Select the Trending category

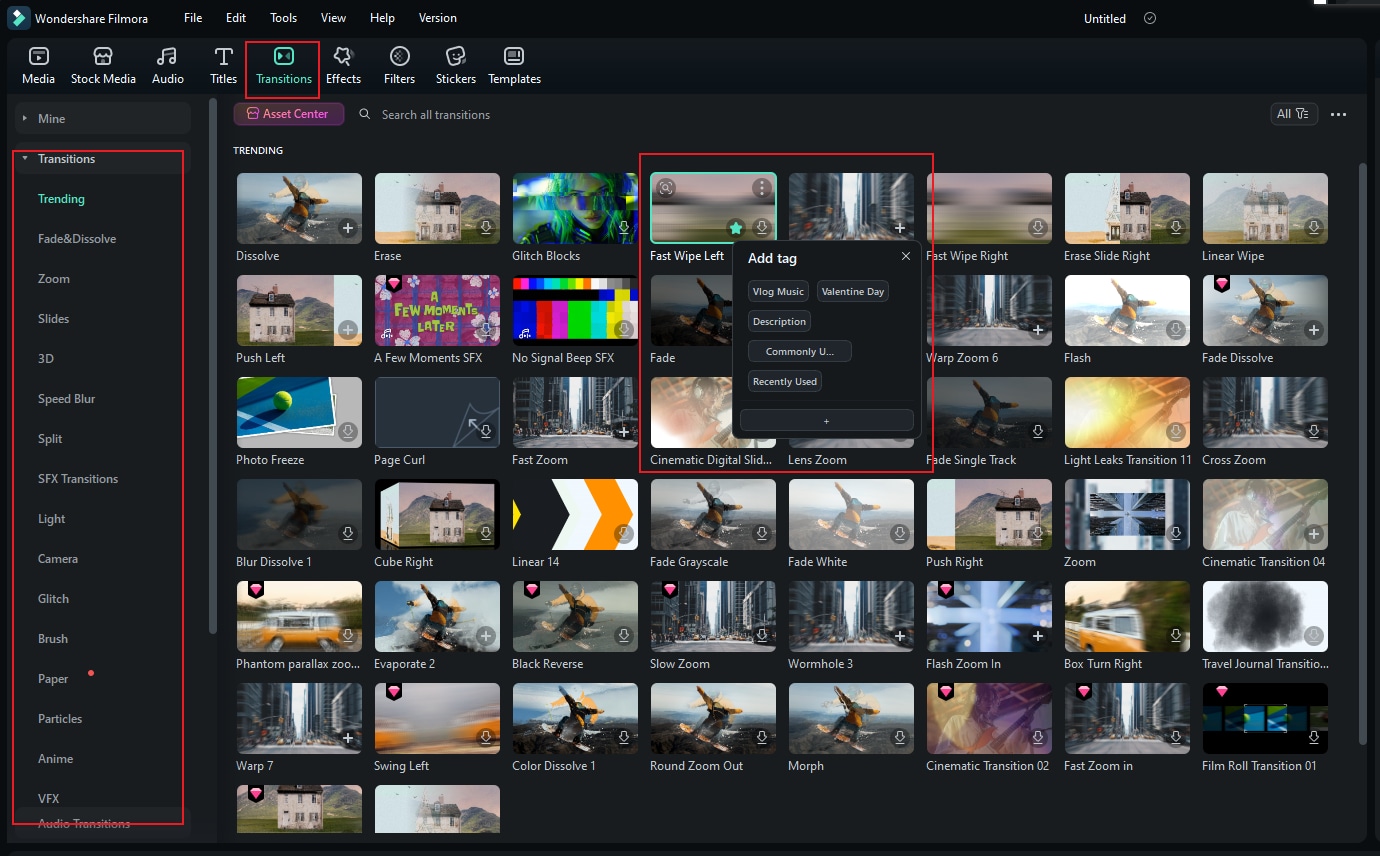[61, 199]
